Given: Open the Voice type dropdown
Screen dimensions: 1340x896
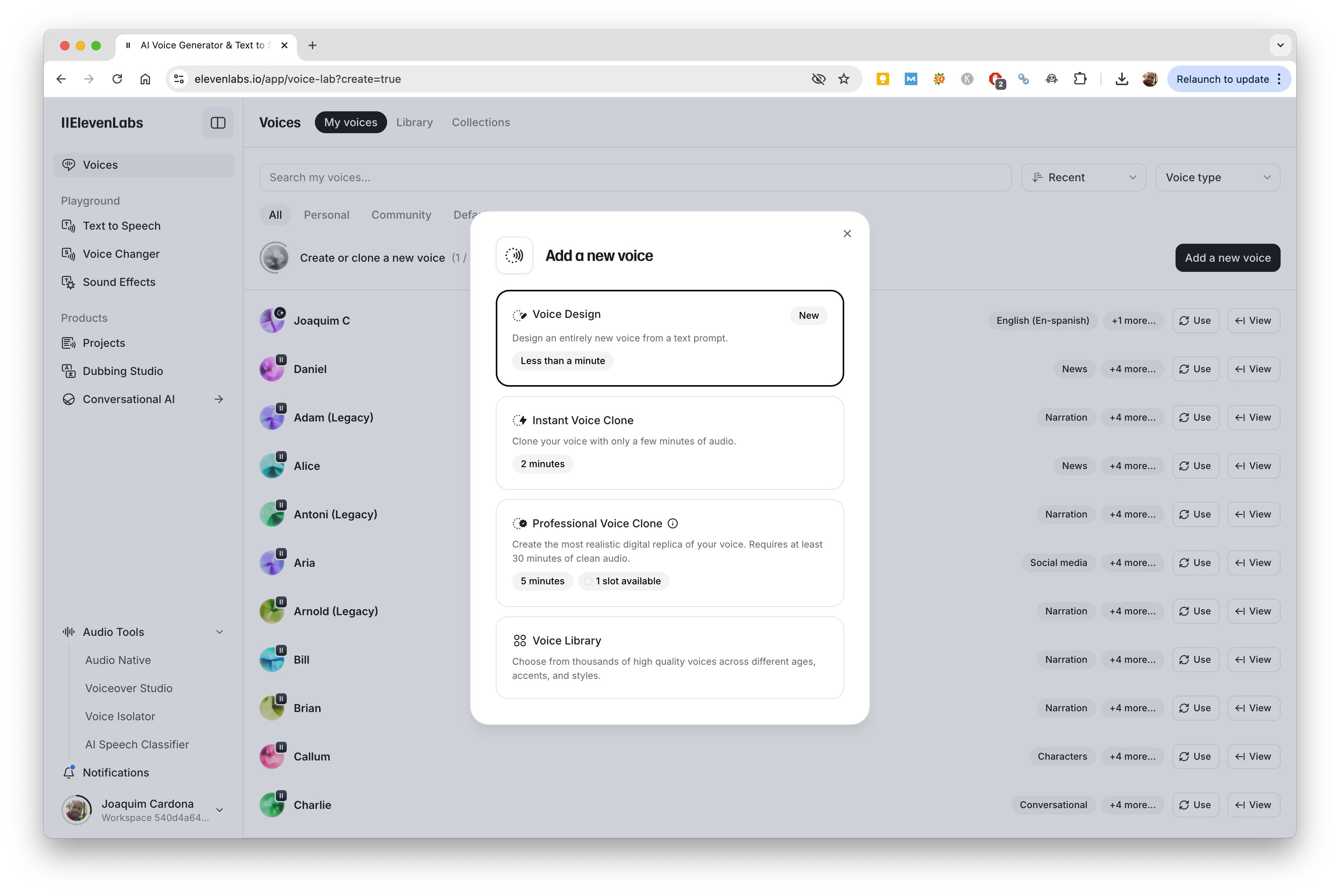Looking at the screenshot, I should coord(1217,177).
